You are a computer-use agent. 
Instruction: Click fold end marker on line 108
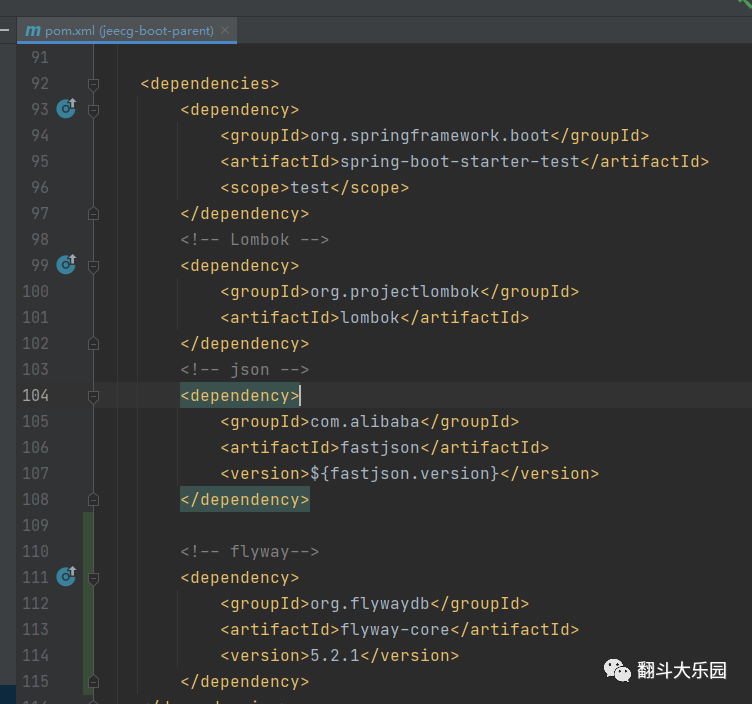click(93, 499)
